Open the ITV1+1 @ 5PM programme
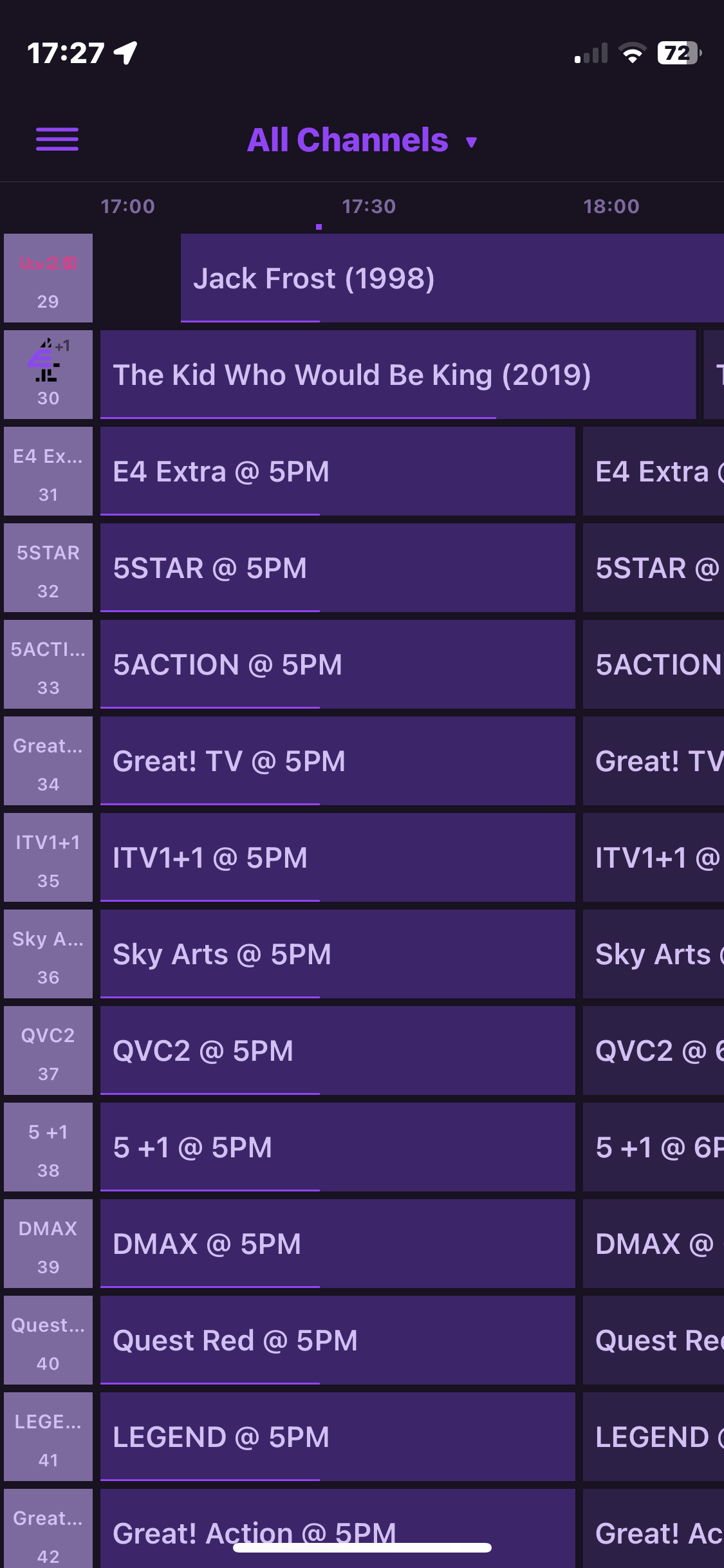Screen dimensions: 724x1568 coord(337,857)
